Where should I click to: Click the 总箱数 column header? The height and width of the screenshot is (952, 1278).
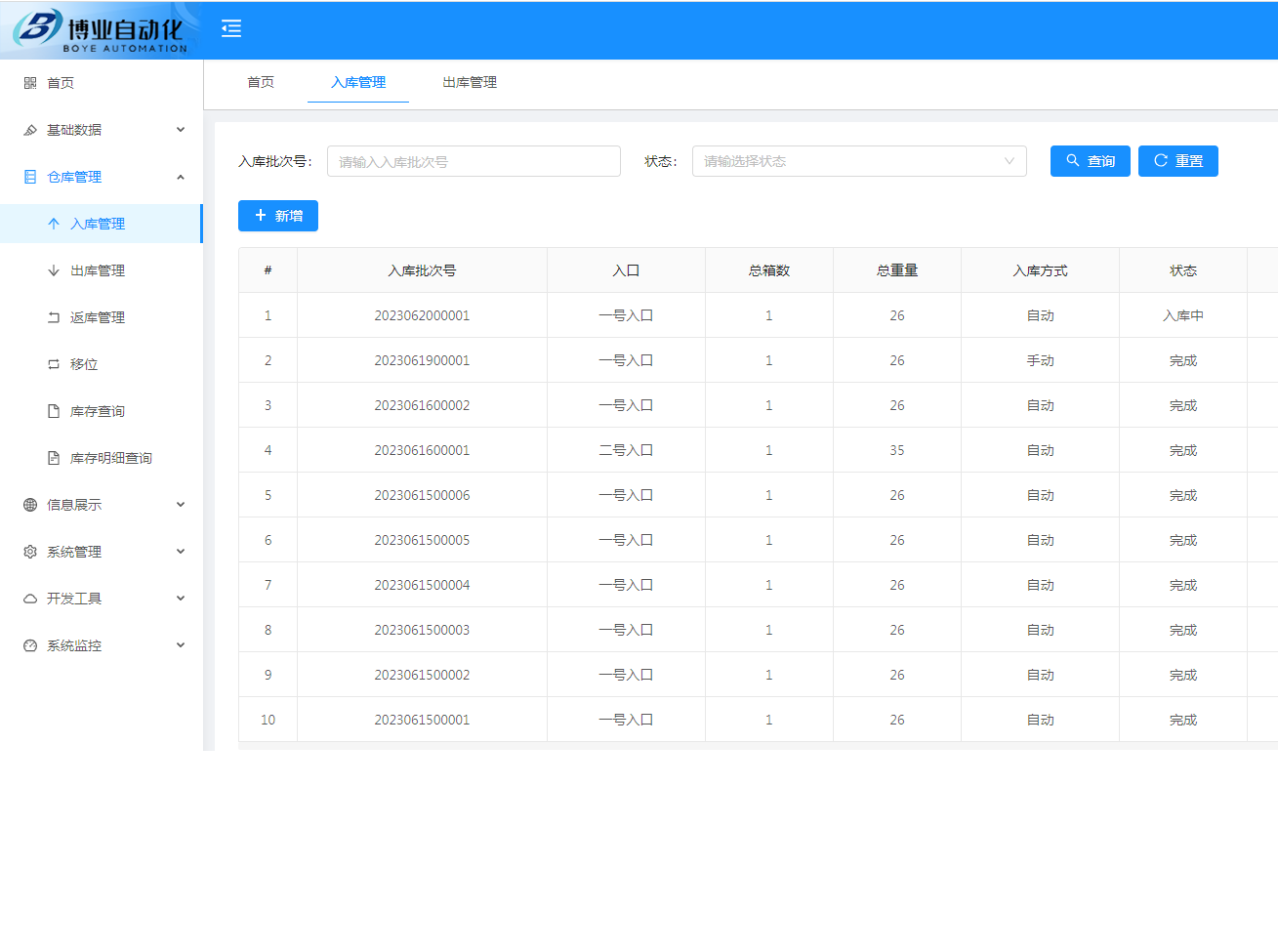769,270
